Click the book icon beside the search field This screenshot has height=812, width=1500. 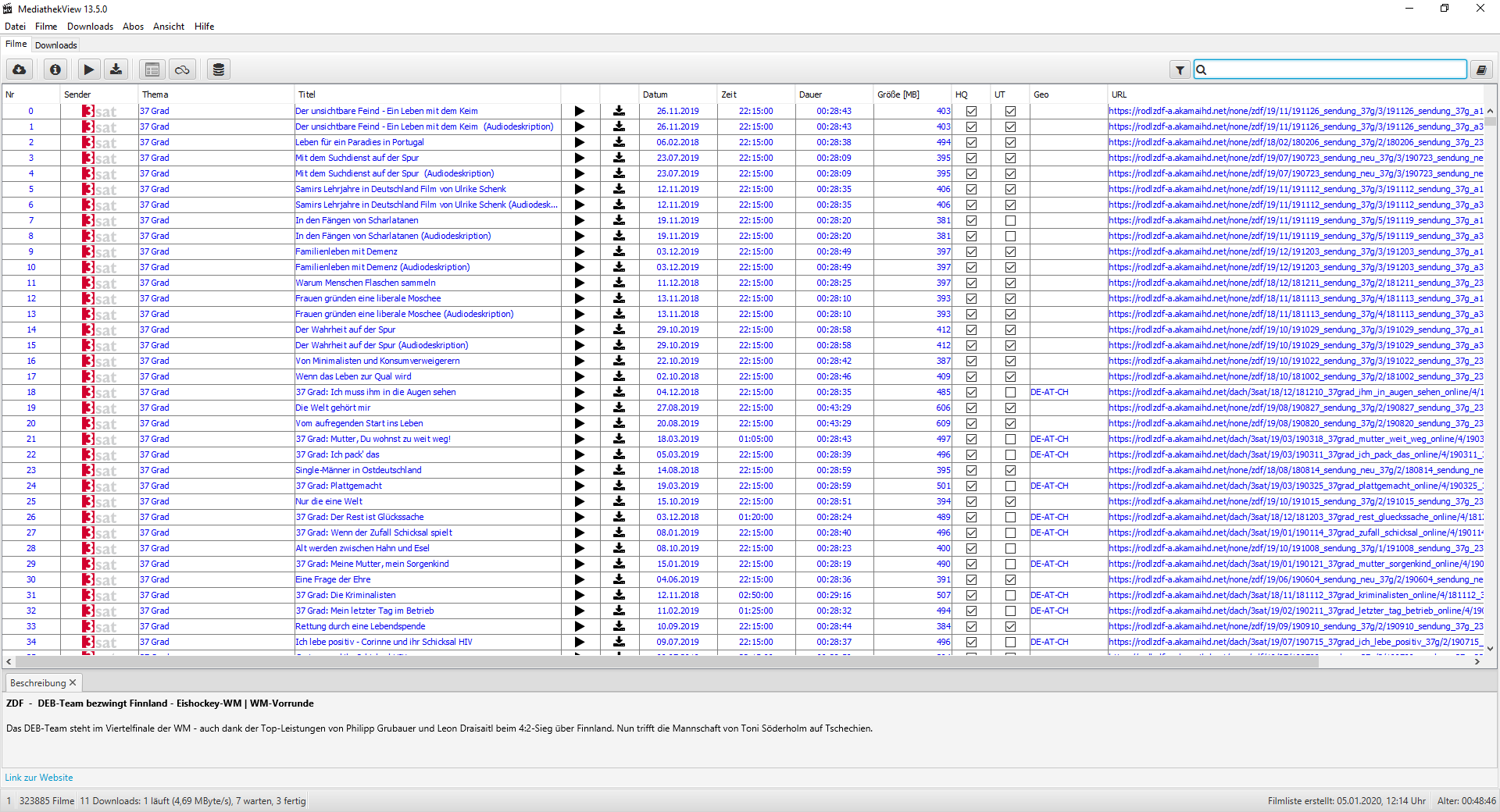pos(1481,70)
